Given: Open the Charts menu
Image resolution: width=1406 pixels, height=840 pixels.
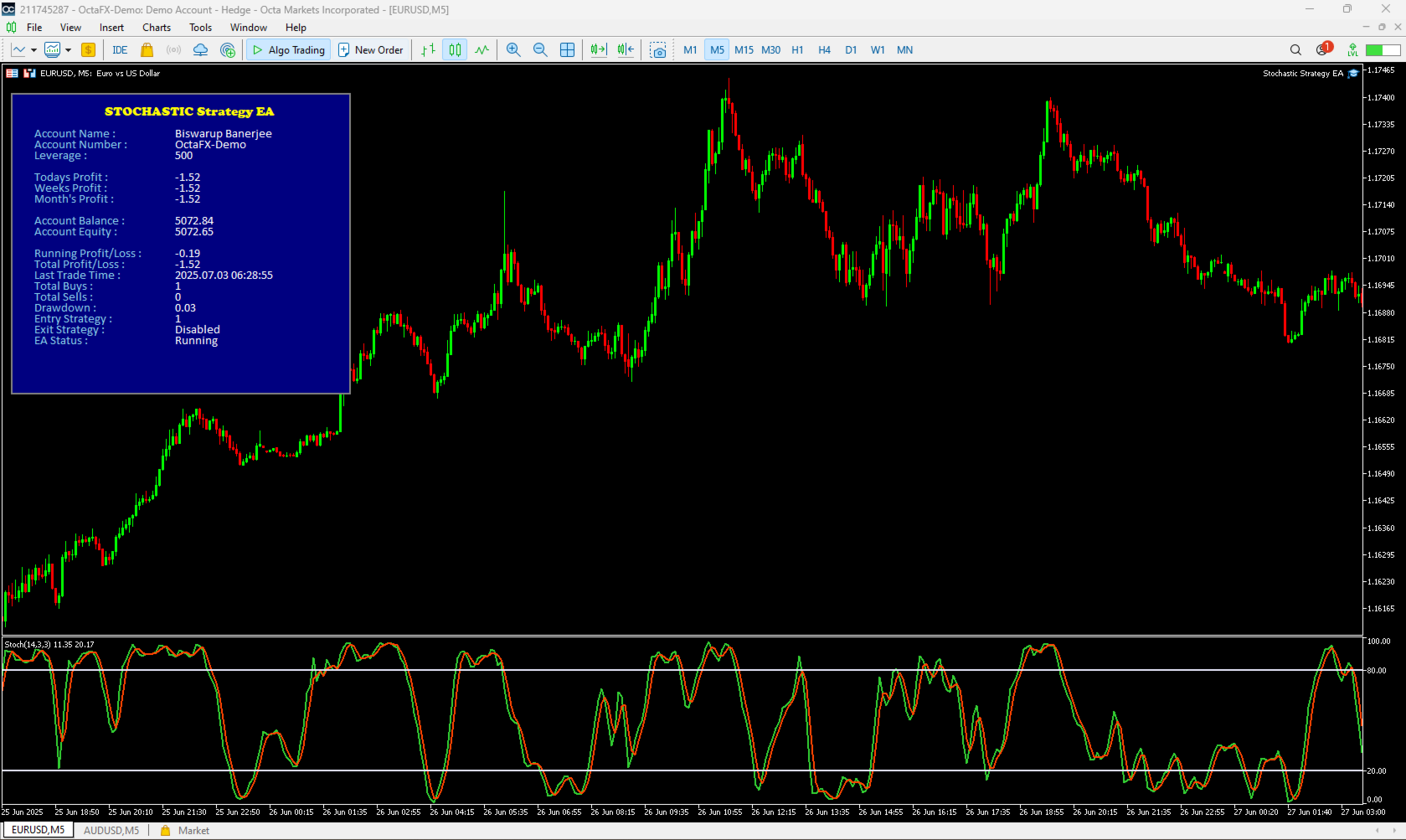Looking at the screenshot, I should (157, 28).
